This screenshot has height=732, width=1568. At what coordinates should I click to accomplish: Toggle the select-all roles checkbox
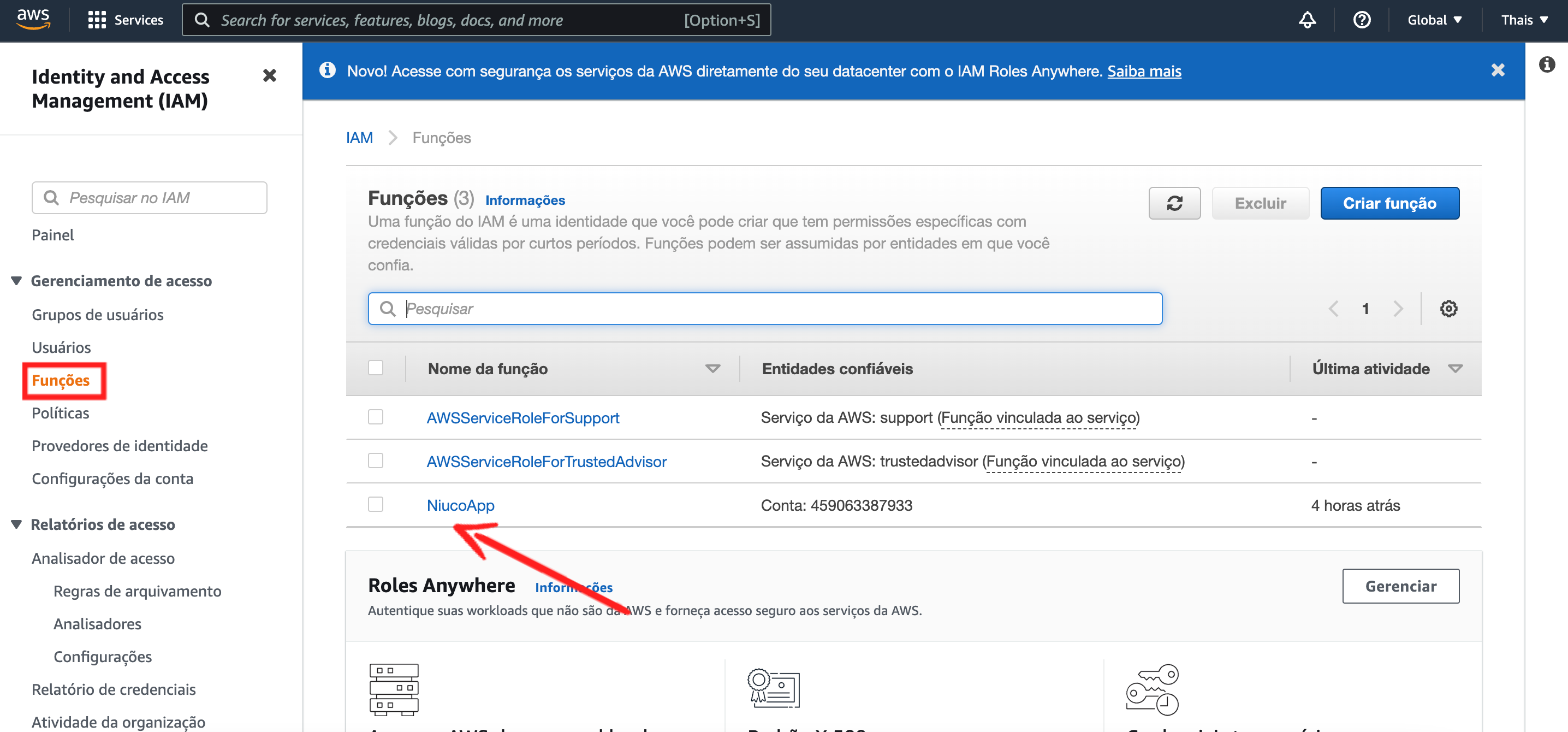(376, 368)
